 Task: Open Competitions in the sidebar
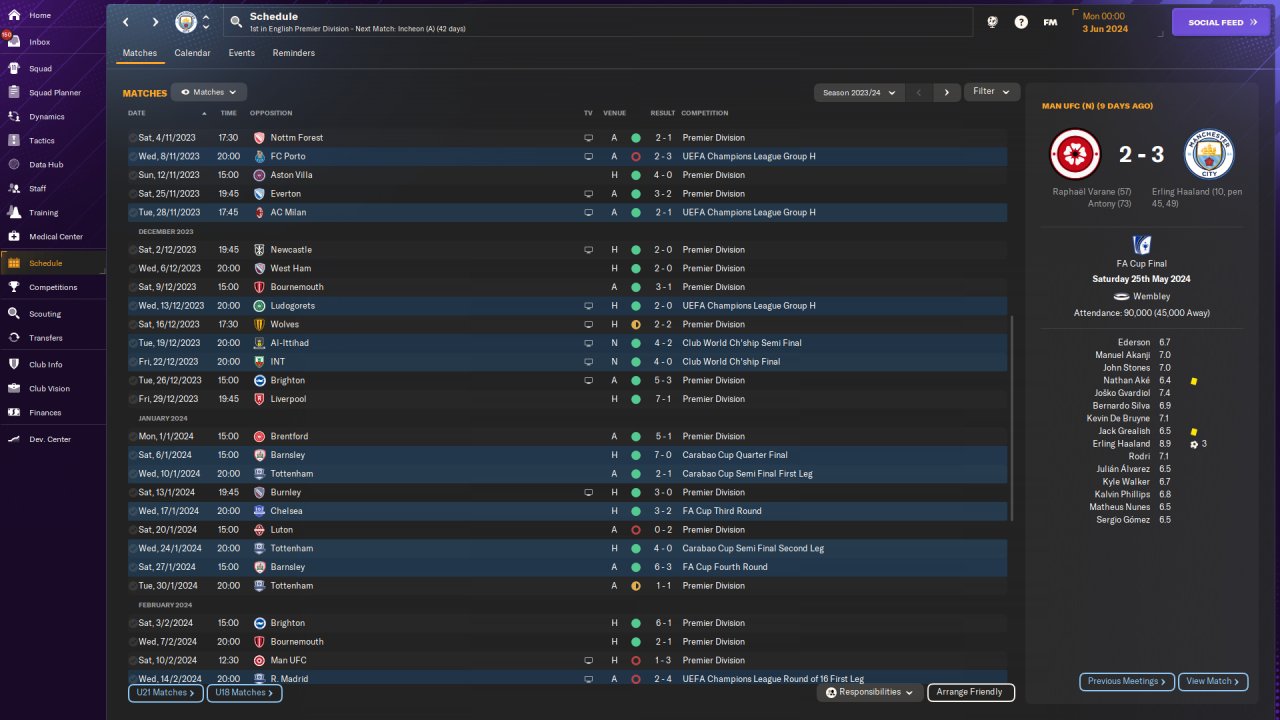52,287
